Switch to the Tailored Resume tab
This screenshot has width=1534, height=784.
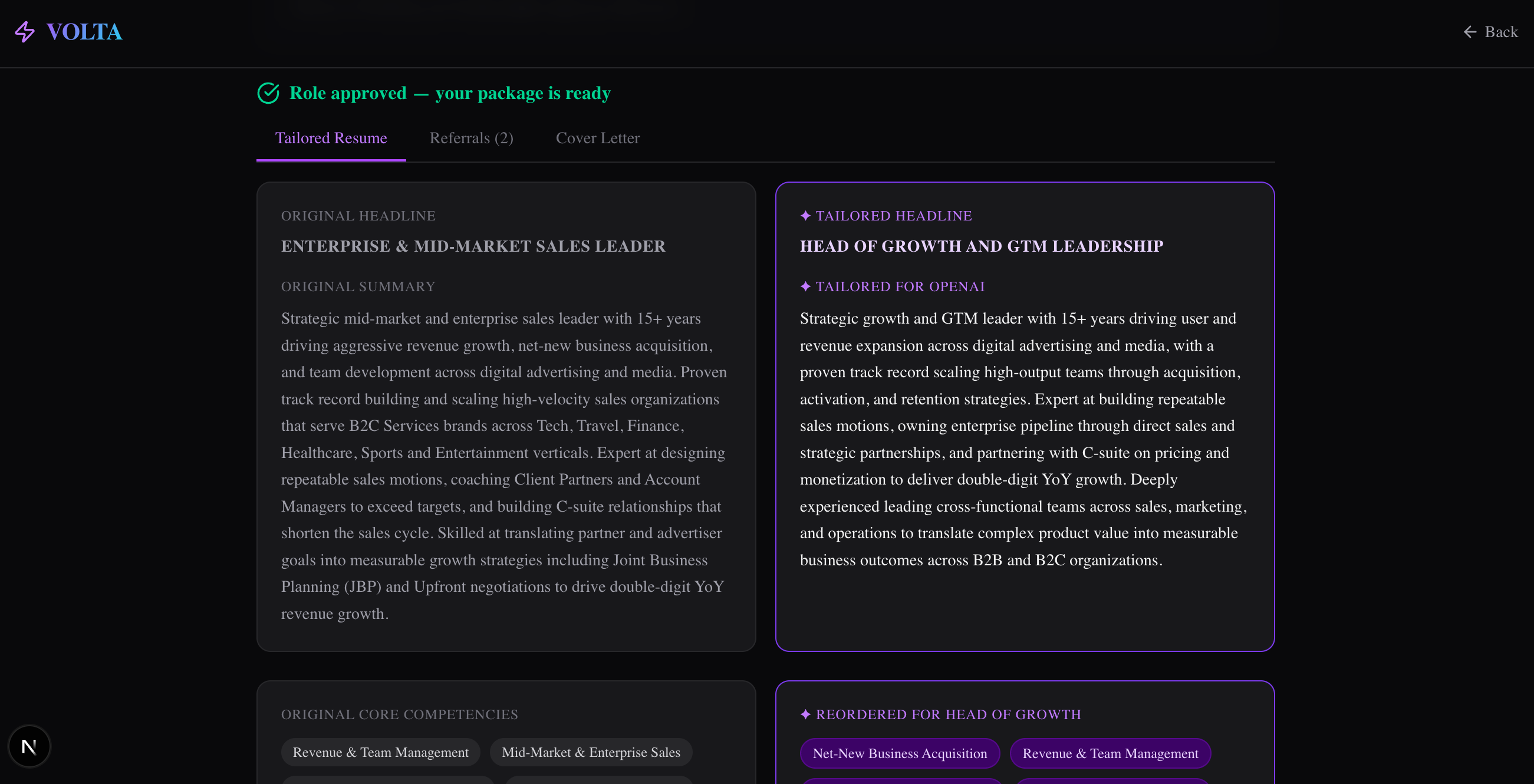331,138
